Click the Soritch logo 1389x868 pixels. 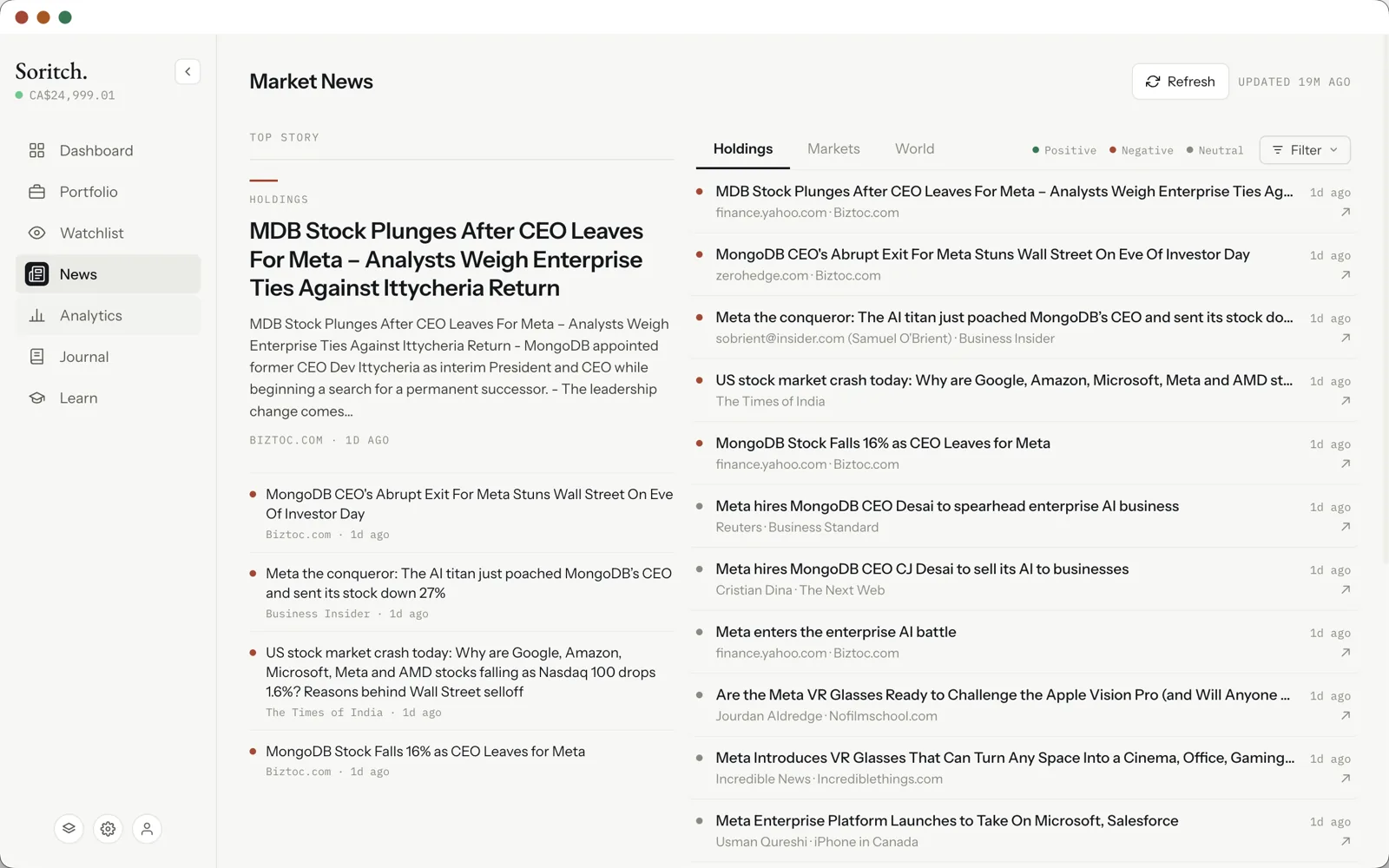point(51,71)
